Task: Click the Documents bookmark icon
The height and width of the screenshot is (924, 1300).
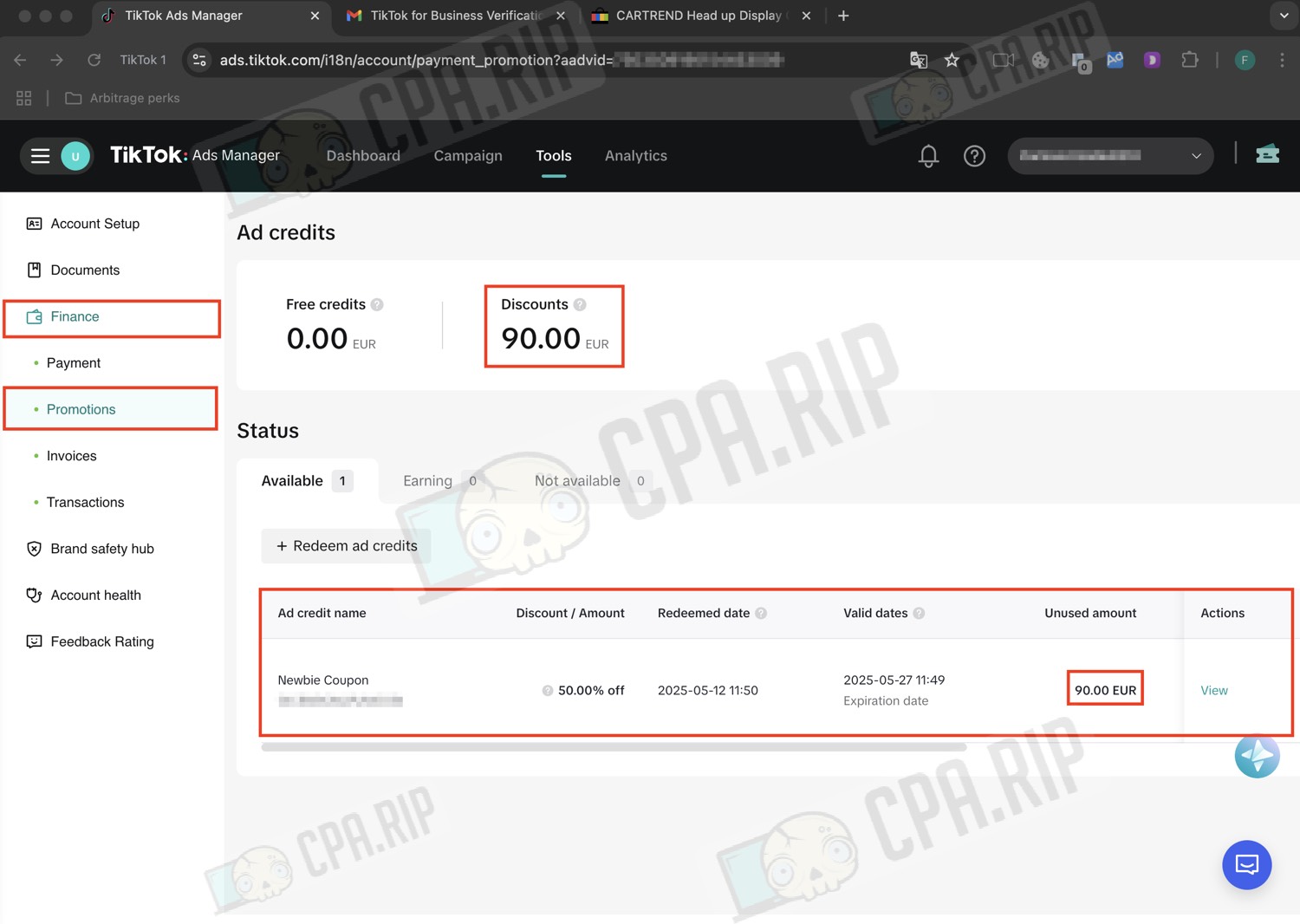Action: click(x=34, y=270)
